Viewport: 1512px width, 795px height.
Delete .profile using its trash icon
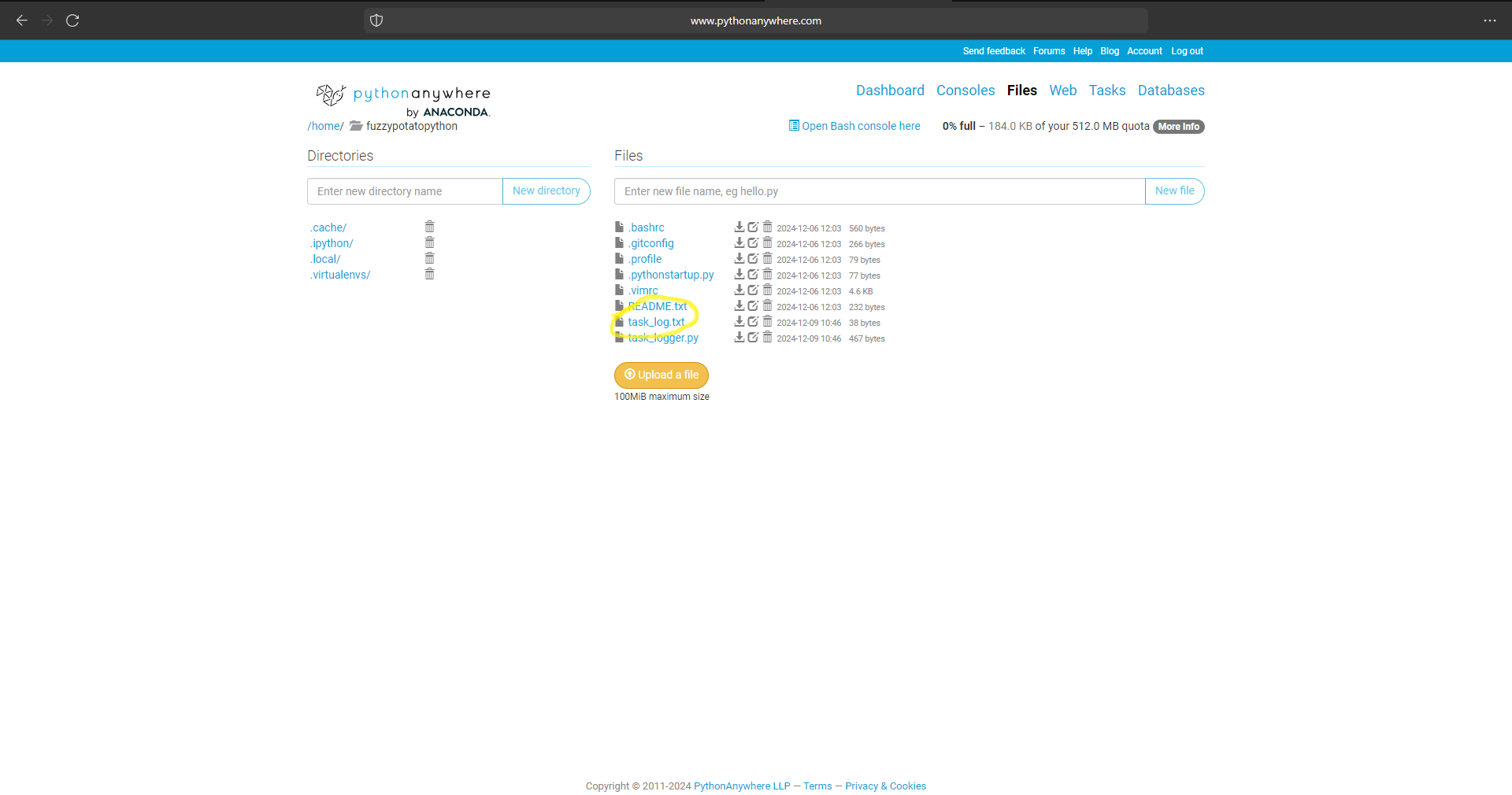point(768,258)
